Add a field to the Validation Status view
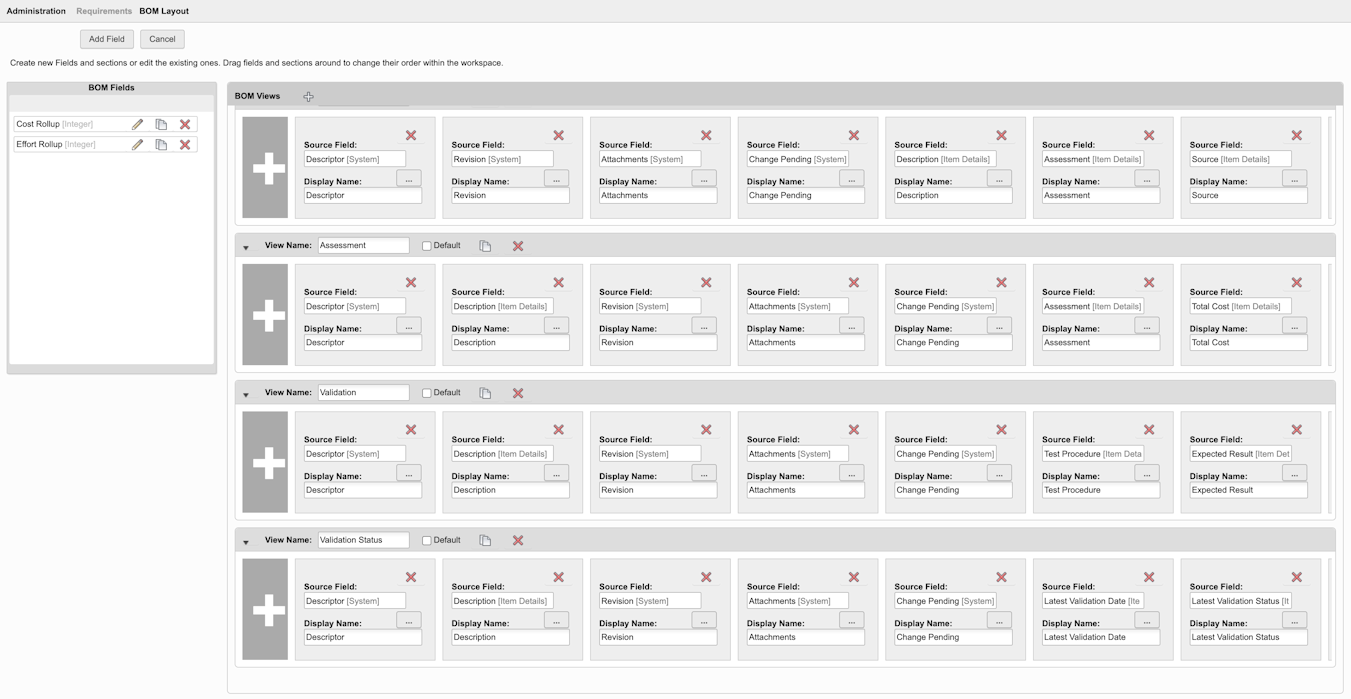The width and height of the screenshot is (1351, 699). pos(265,609)
